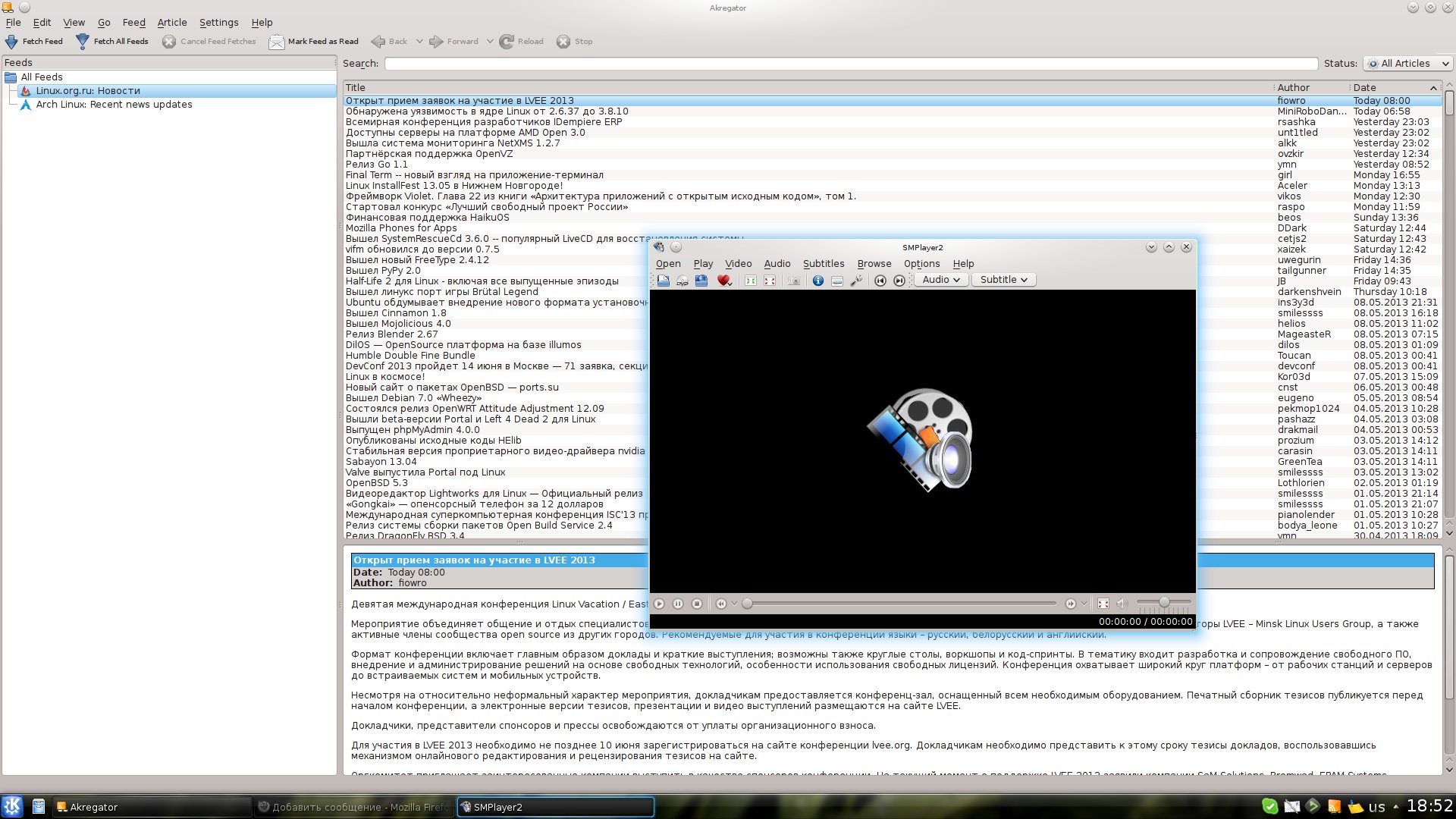Viewport: 1456px width, 819px height.
Task: Open the KDE application launcher
Action: point(12,806)
